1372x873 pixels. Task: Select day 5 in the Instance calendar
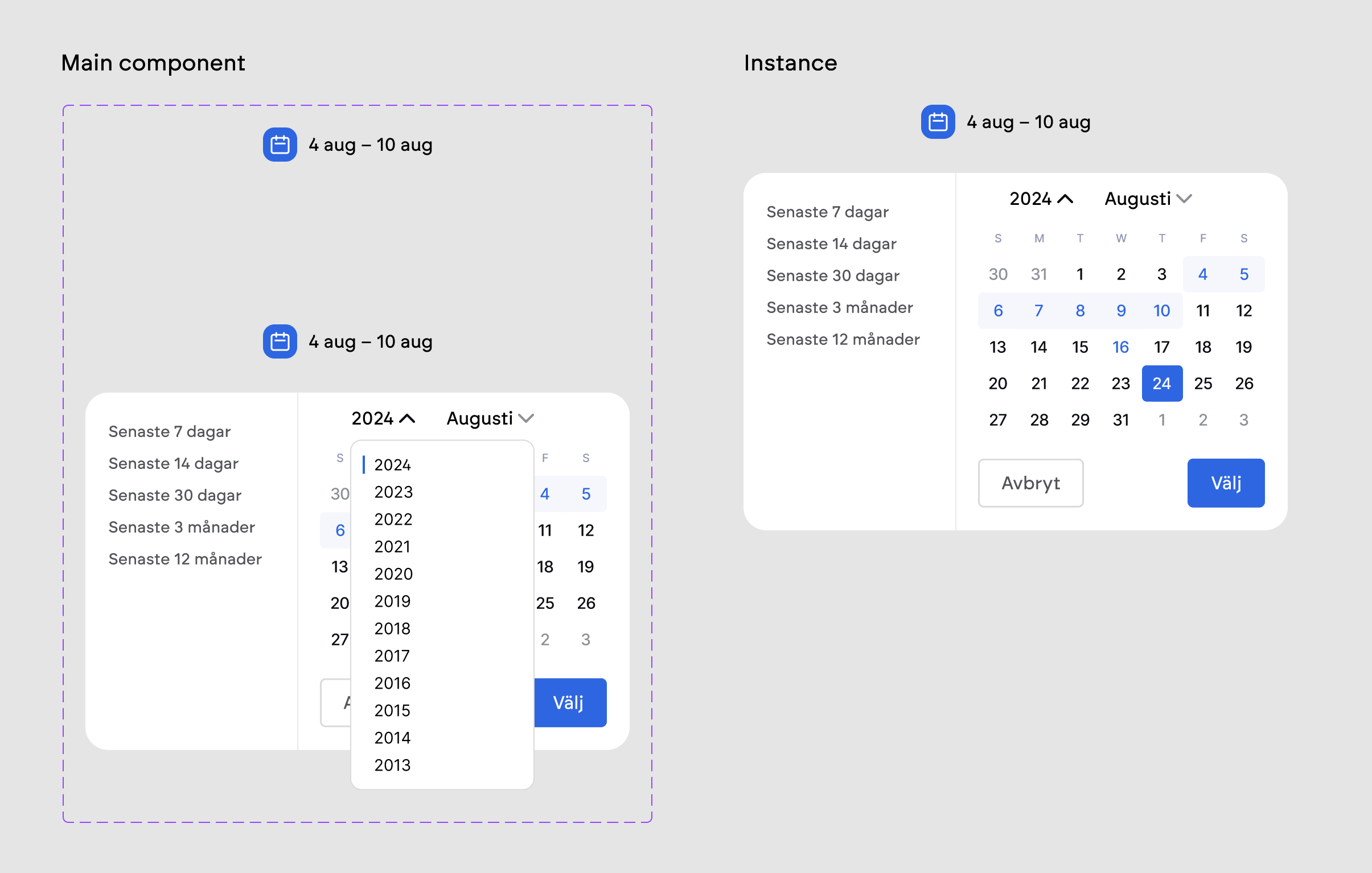point(1244,274)
